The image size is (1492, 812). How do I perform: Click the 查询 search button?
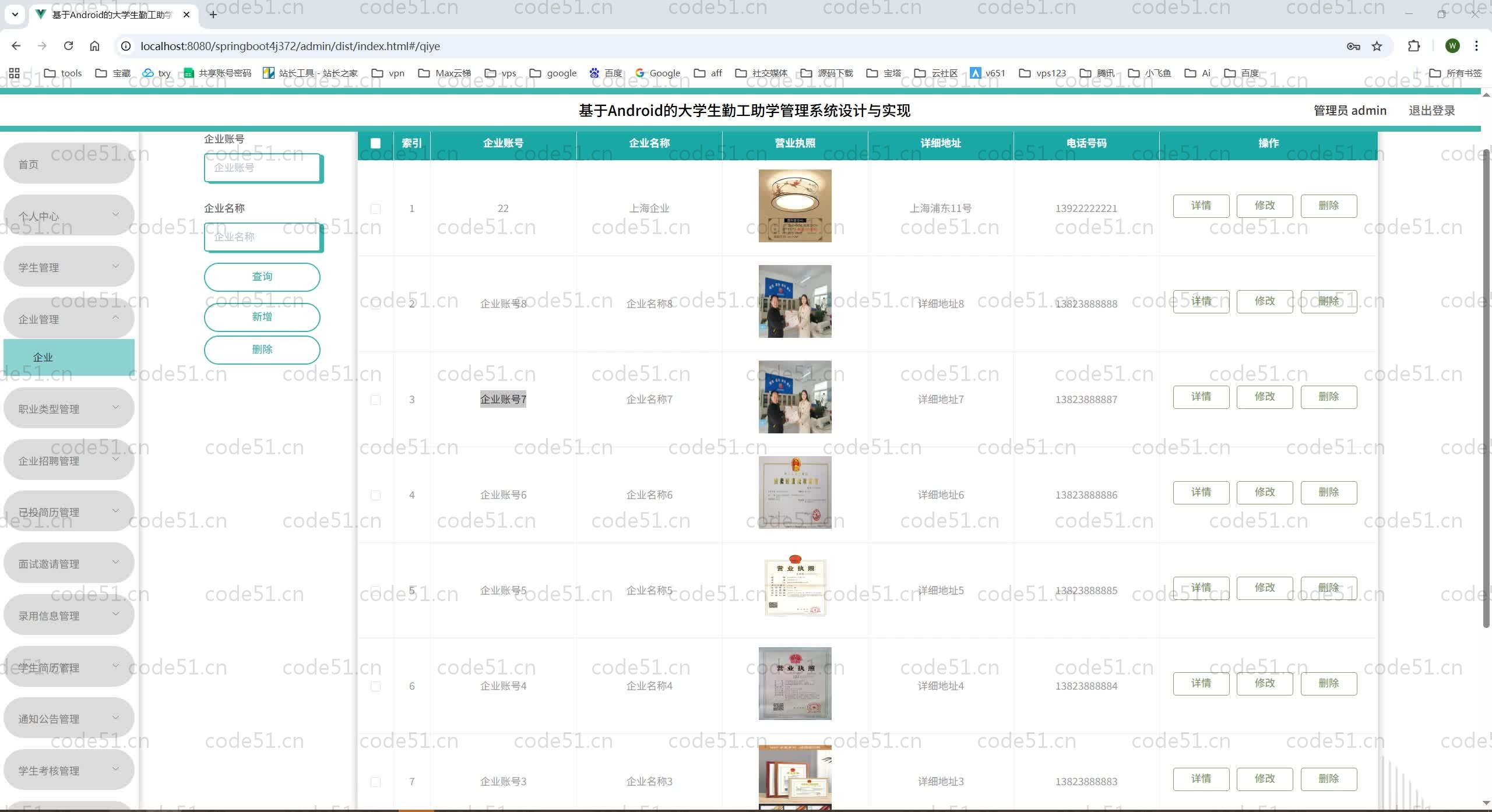pyautogui.click(x=262, y=277)
